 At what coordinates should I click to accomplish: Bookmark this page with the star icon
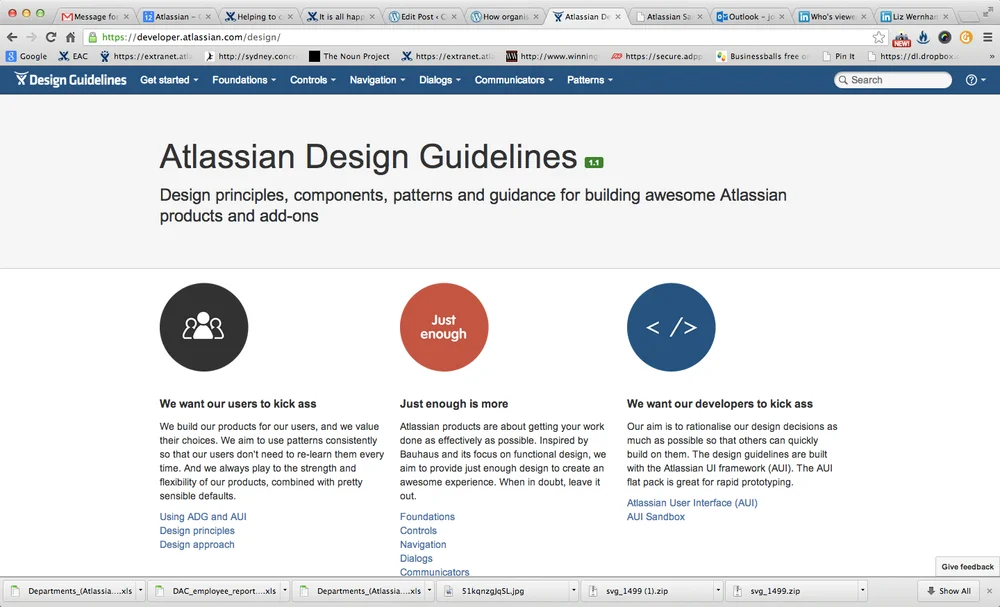click(x=879, y=38)
